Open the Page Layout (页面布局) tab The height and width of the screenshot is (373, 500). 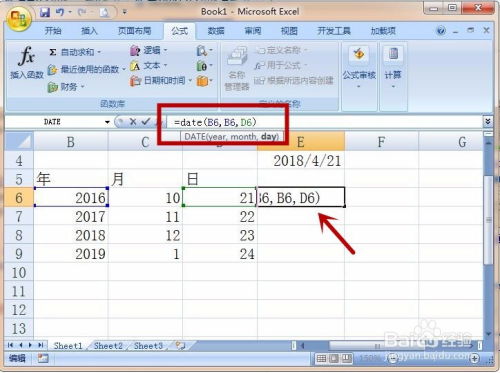pos(135,31)
